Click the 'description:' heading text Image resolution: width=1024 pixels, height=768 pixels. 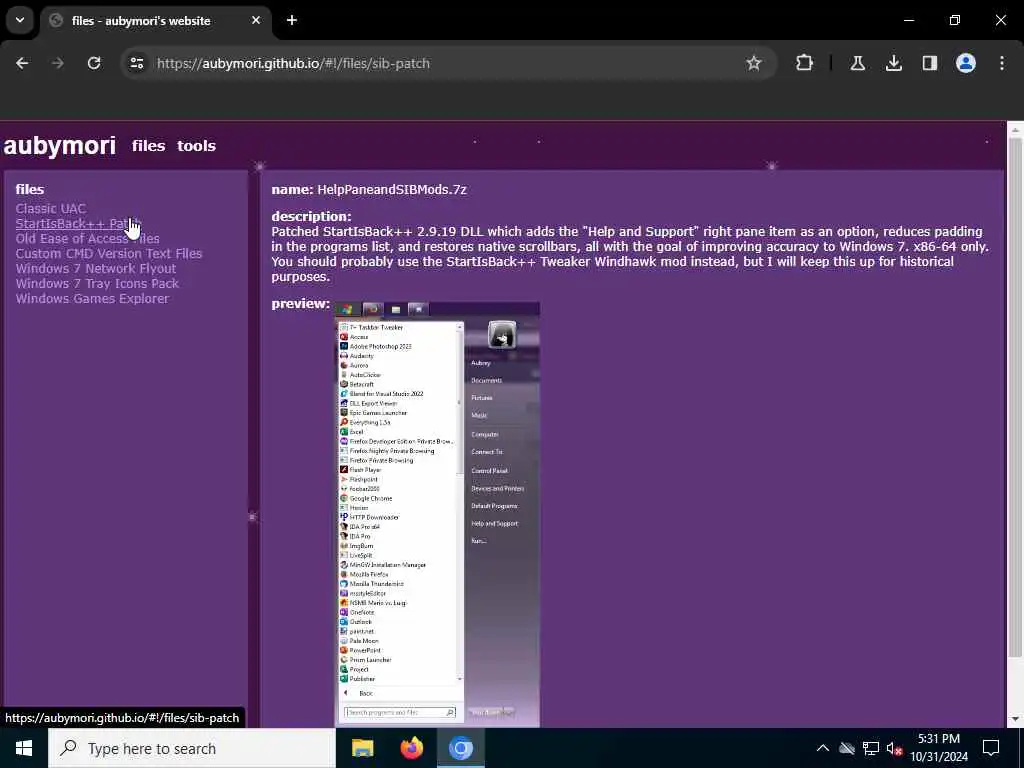tap(312, 216)
